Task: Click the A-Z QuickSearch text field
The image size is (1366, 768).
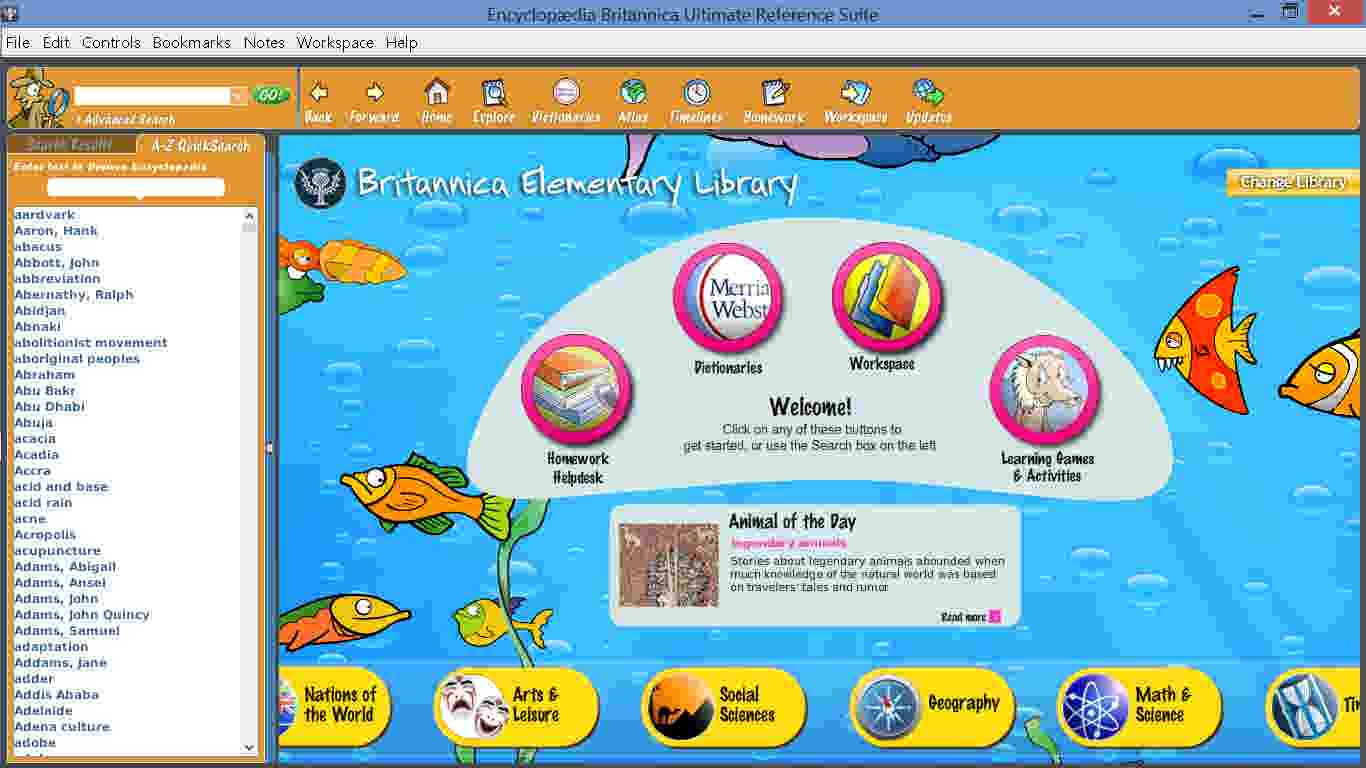Action: pos(136,187)
